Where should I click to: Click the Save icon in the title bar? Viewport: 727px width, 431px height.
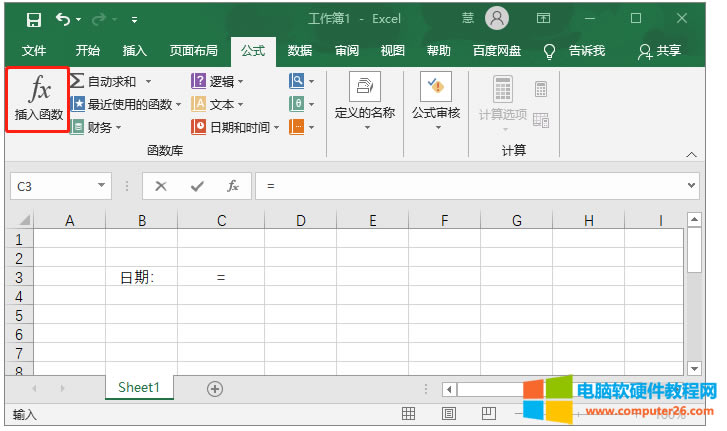point(33,19)
